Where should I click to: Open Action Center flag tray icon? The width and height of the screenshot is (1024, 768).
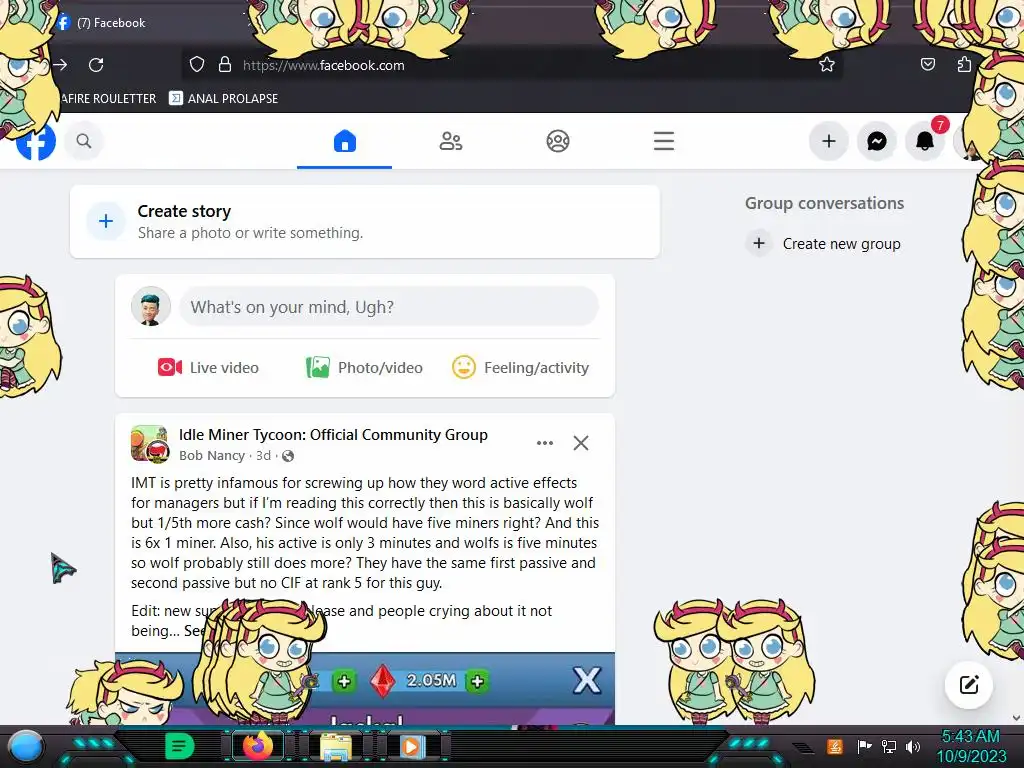point(864,746)
